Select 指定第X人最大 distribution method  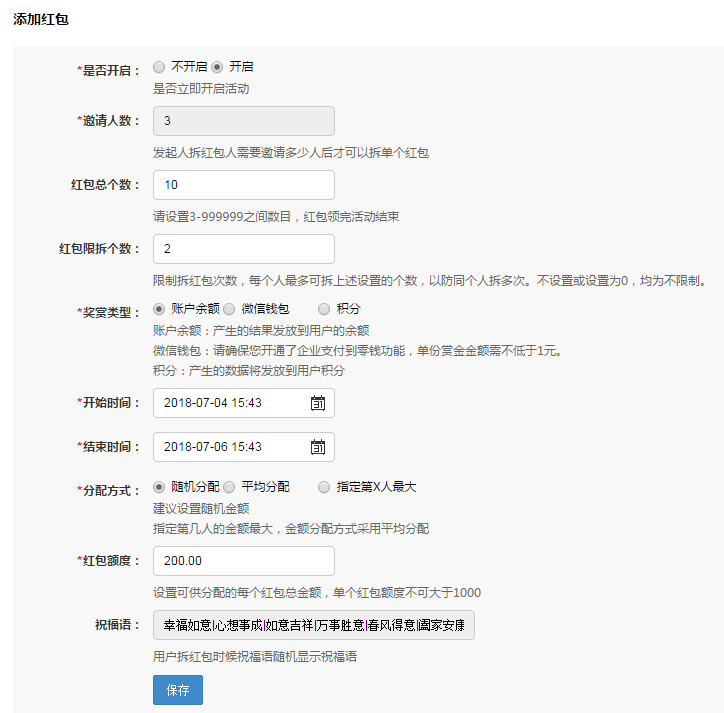click(324, 487)
